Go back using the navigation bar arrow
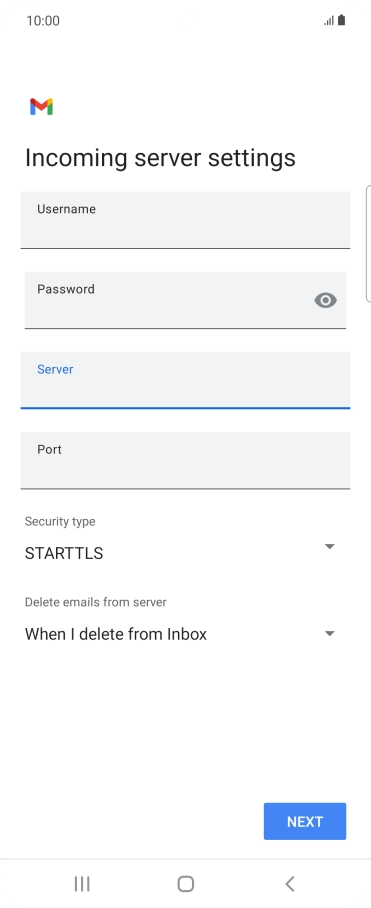 point(290,883)
